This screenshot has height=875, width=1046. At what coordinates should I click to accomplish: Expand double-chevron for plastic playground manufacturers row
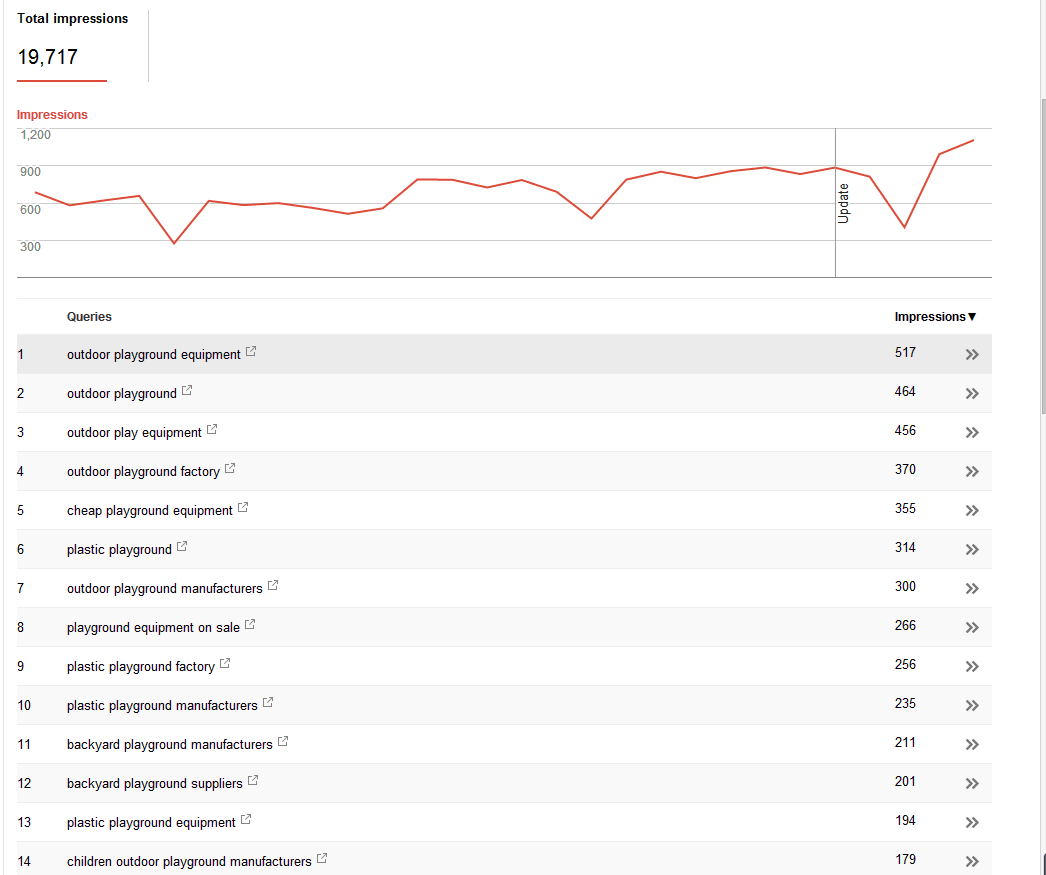click(972, 706)
